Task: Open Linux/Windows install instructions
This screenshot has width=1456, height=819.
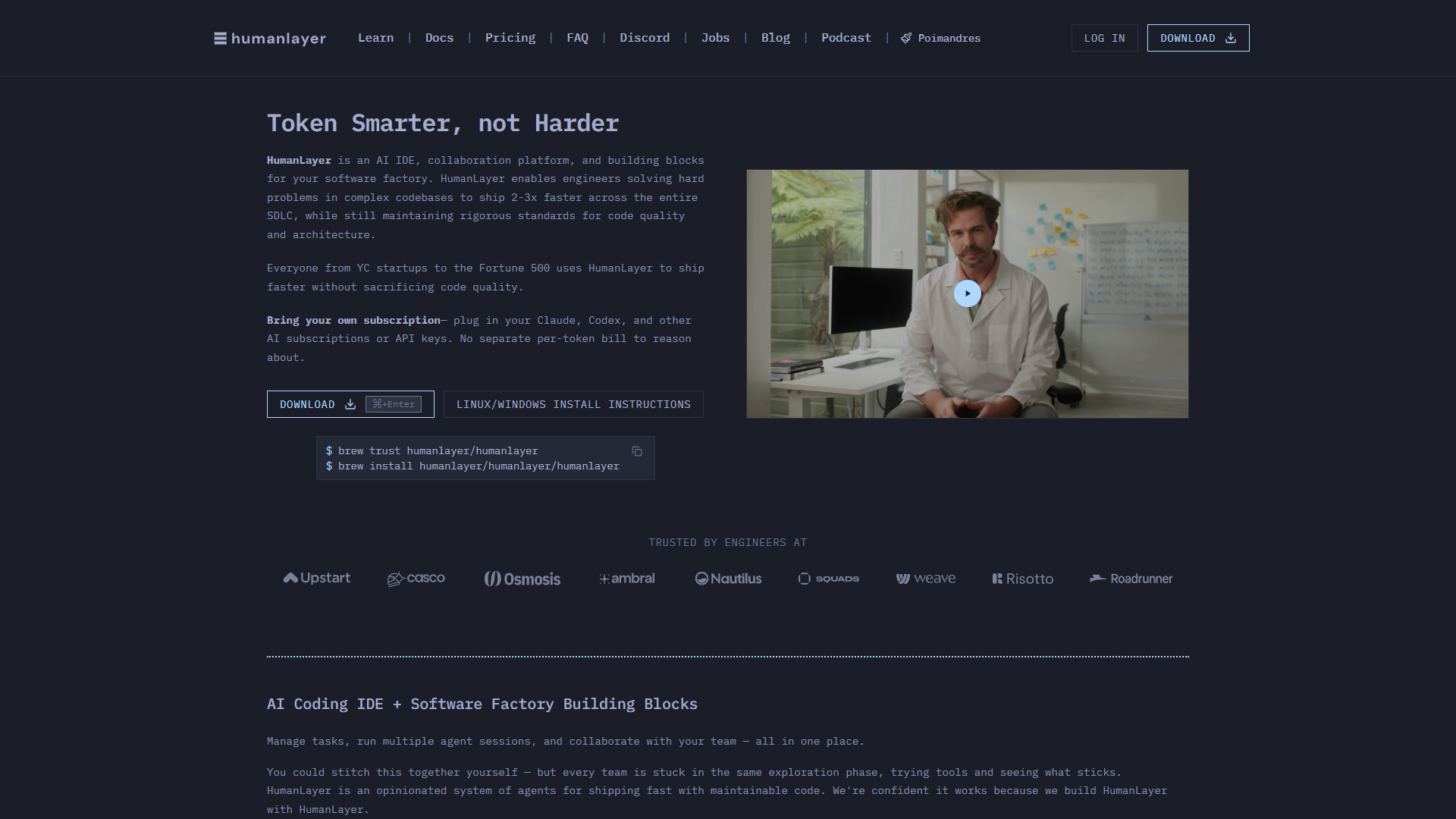Action: tap(573, 404)
